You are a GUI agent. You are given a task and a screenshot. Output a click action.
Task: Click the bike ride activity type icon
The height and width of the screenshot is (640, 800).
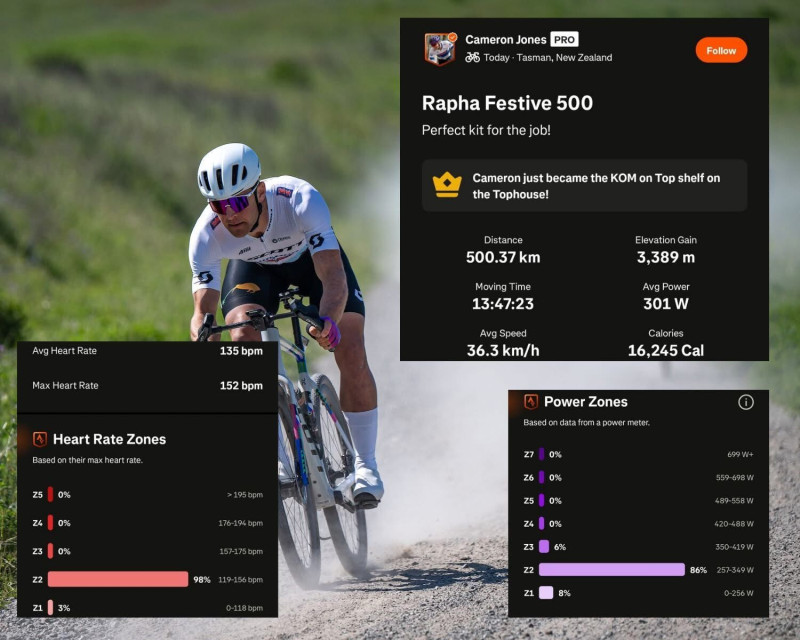[x=472, y=58]
